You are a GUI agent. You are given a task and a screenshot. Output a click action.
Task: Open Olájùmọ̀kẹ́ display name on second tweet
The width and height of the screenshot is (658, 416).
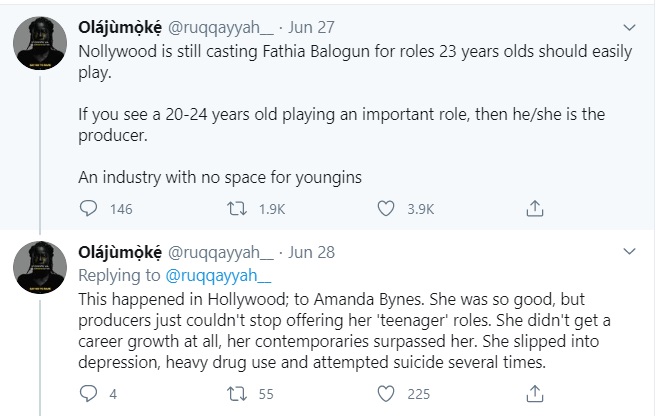click(x=120, y=252)
